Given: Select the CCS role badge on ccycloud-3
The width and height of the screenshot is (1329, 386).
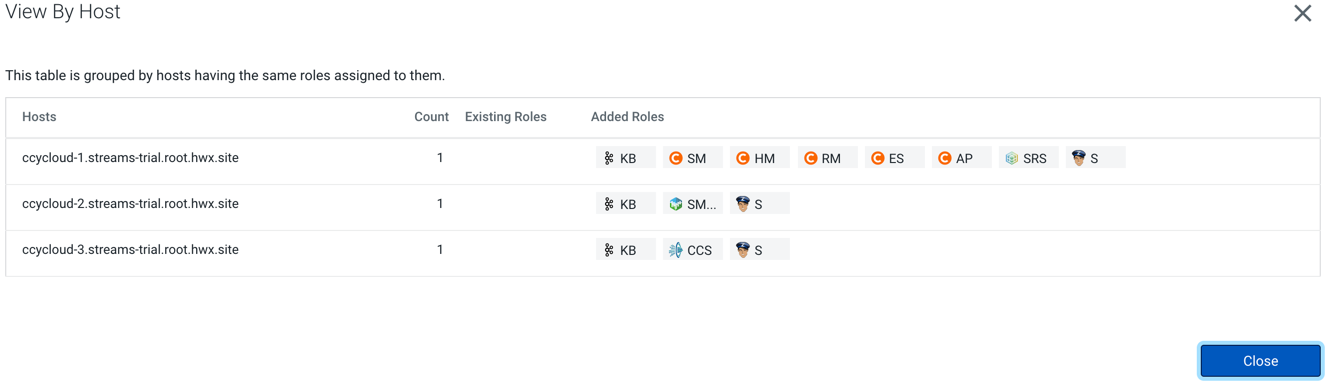Looking at the screenshot, I should click(693, 250).
